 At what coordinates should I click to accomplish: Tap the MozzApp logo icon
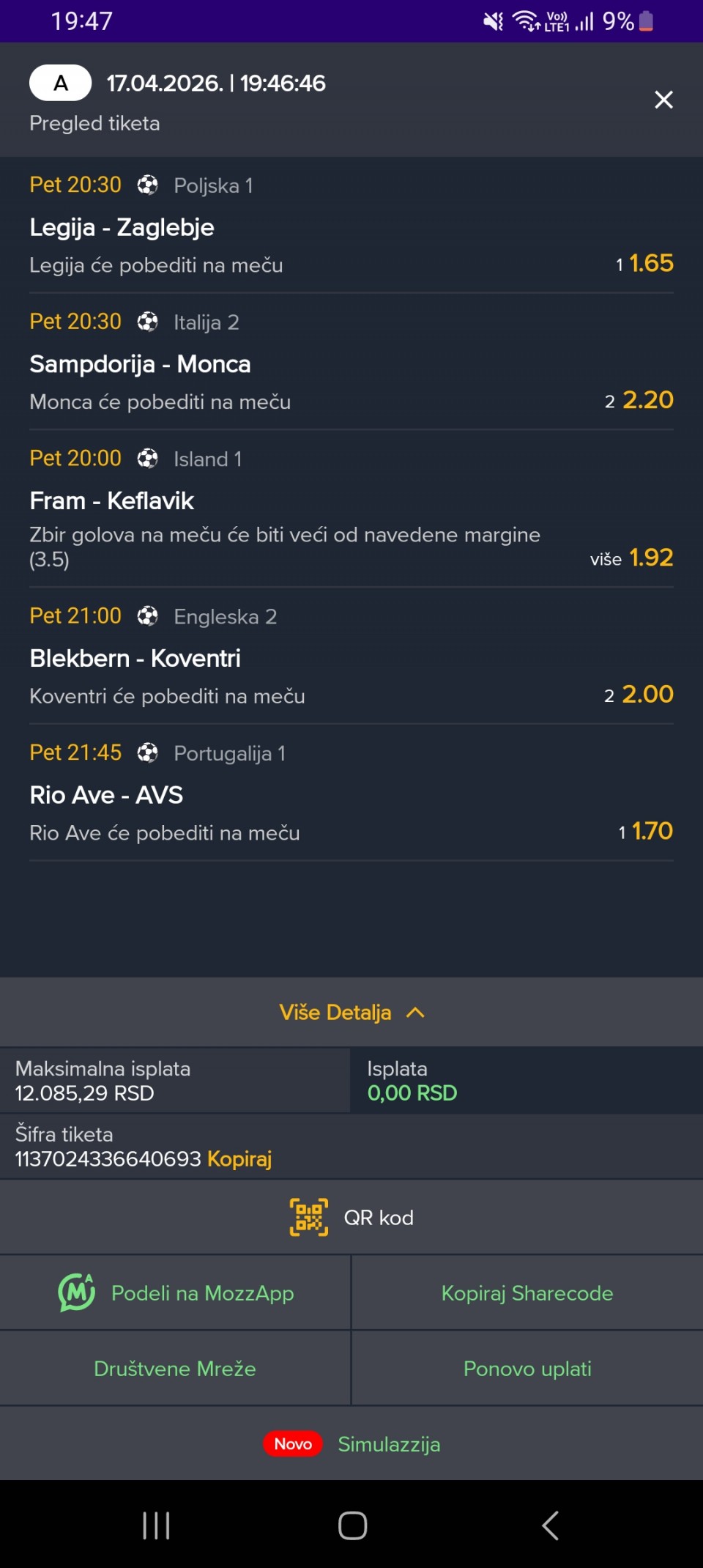click(77, 1293)
